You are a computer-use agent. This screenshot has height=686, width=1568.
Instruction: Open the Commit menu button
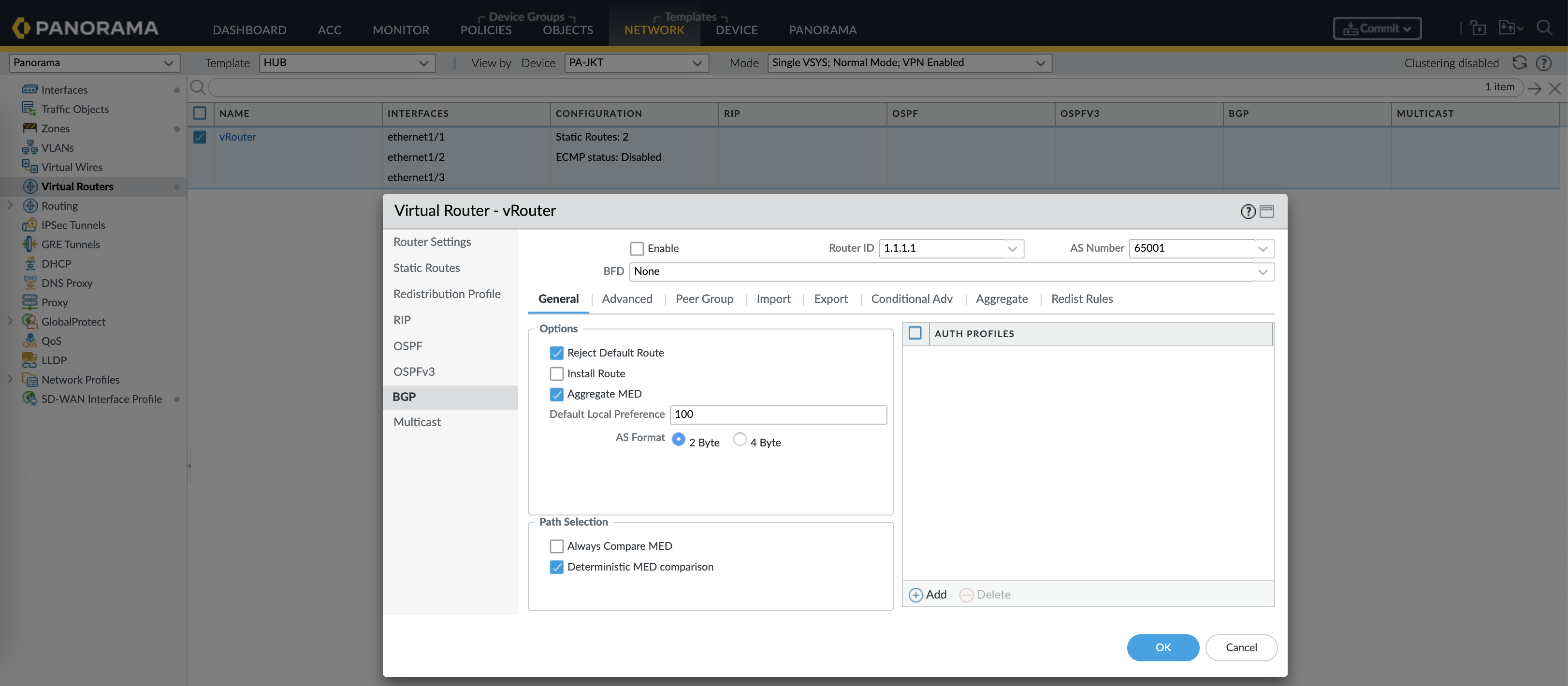[1377, 29]
